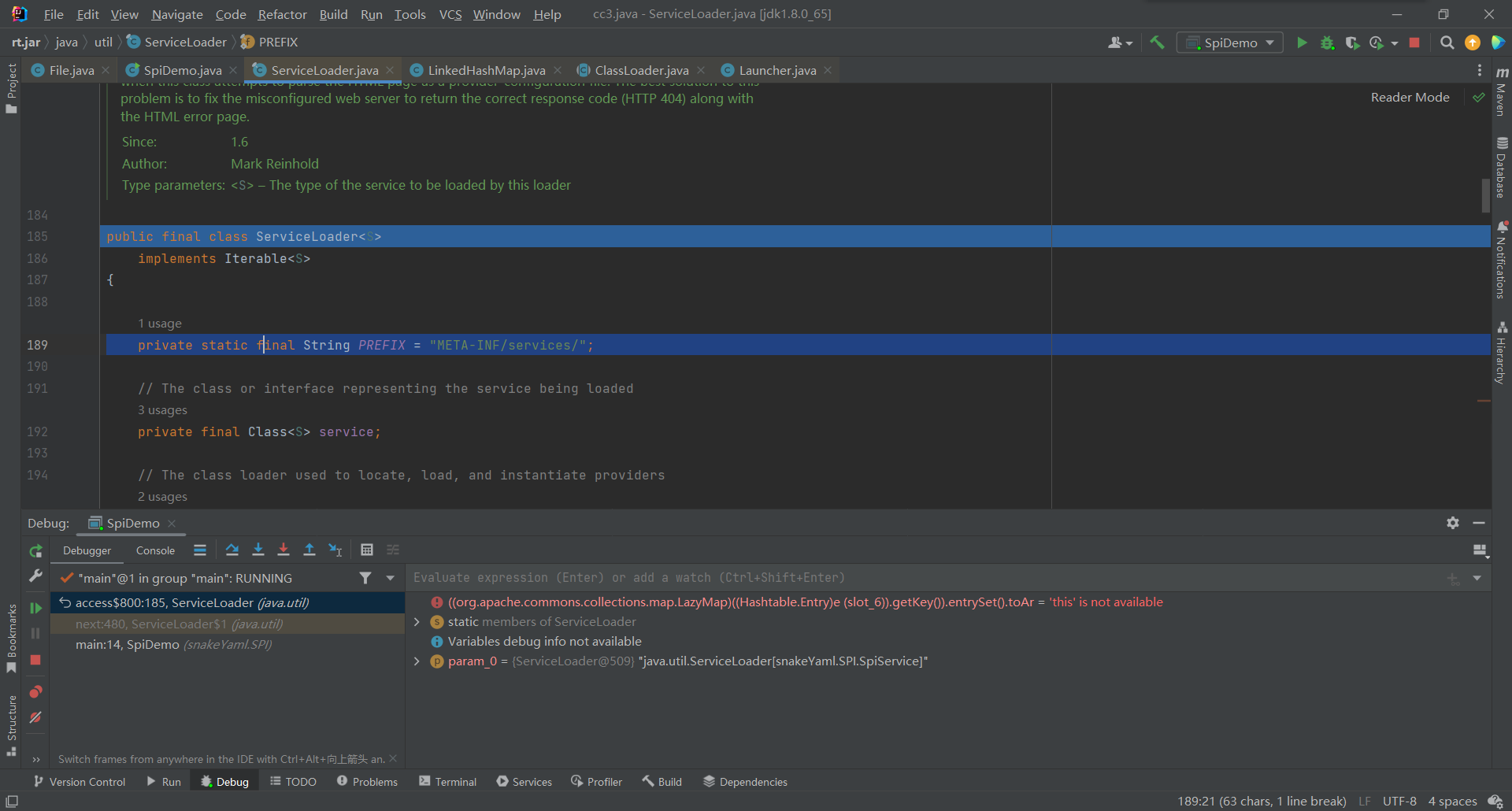Open Evaluate Expression calculator icon
Screen dimensions: 1512x811
(x=367, y=550)
